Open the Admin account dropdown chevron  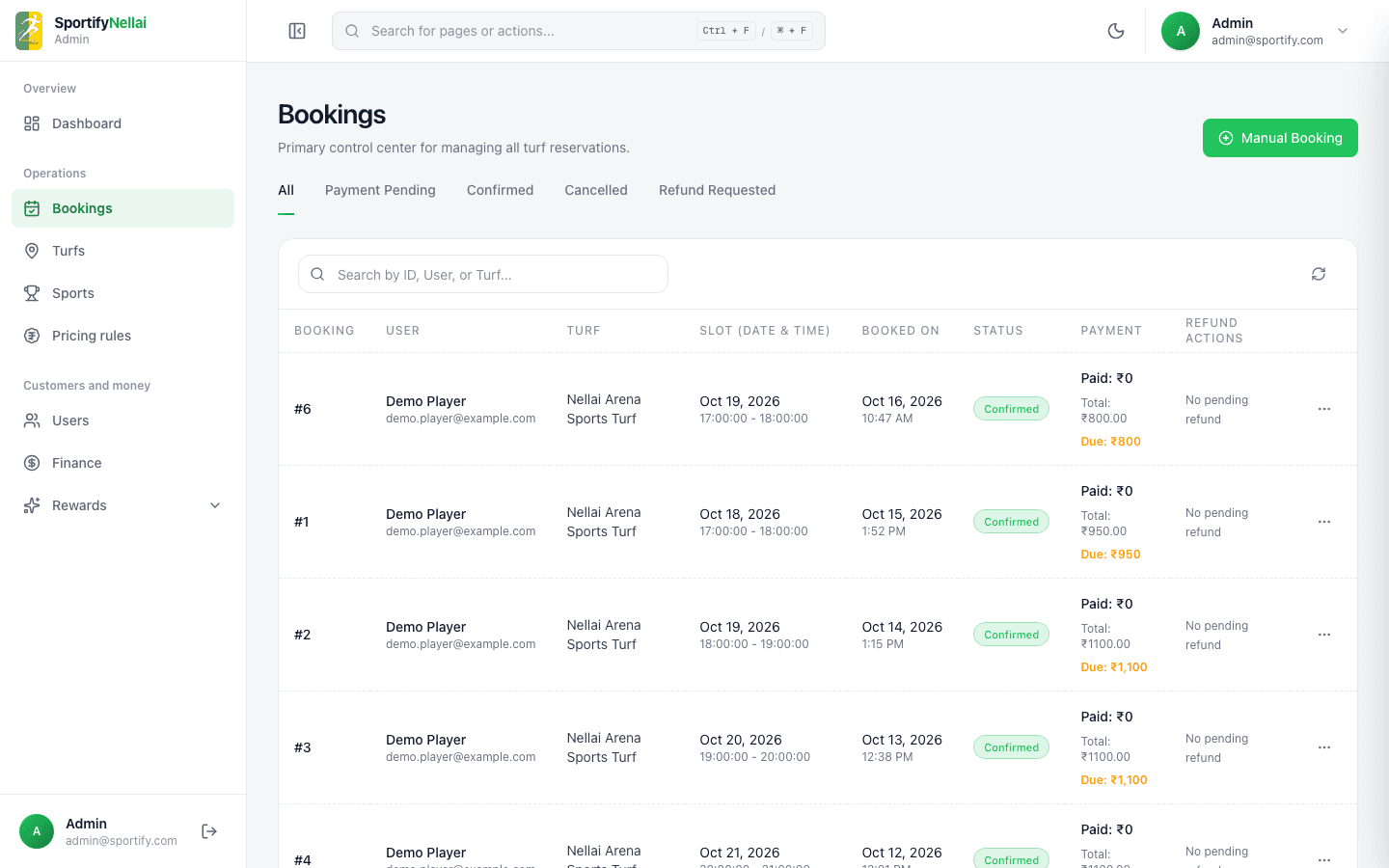pos(1343,31)
